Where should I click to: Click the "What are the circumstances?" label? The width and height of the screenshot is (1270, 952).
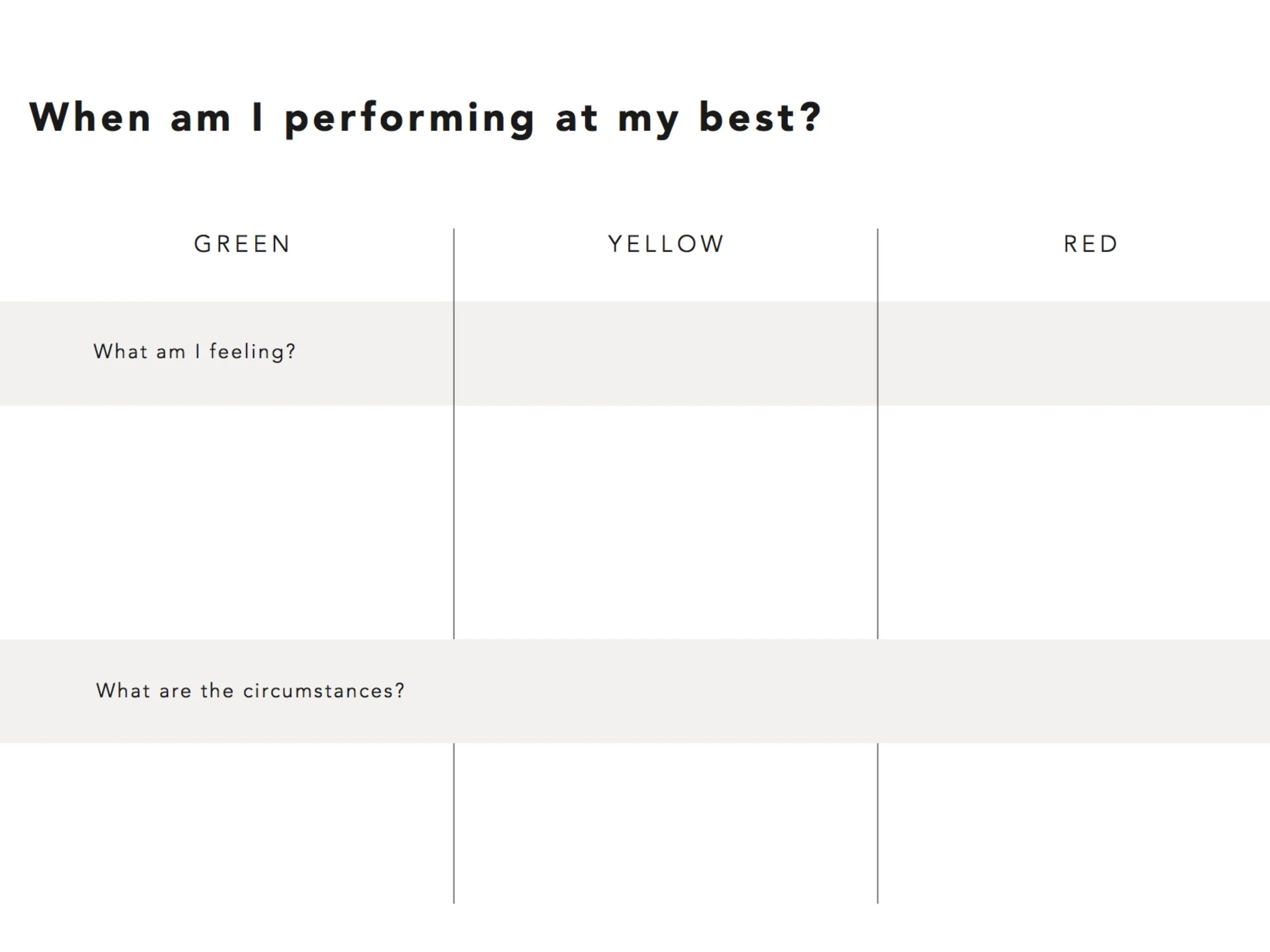250,691
